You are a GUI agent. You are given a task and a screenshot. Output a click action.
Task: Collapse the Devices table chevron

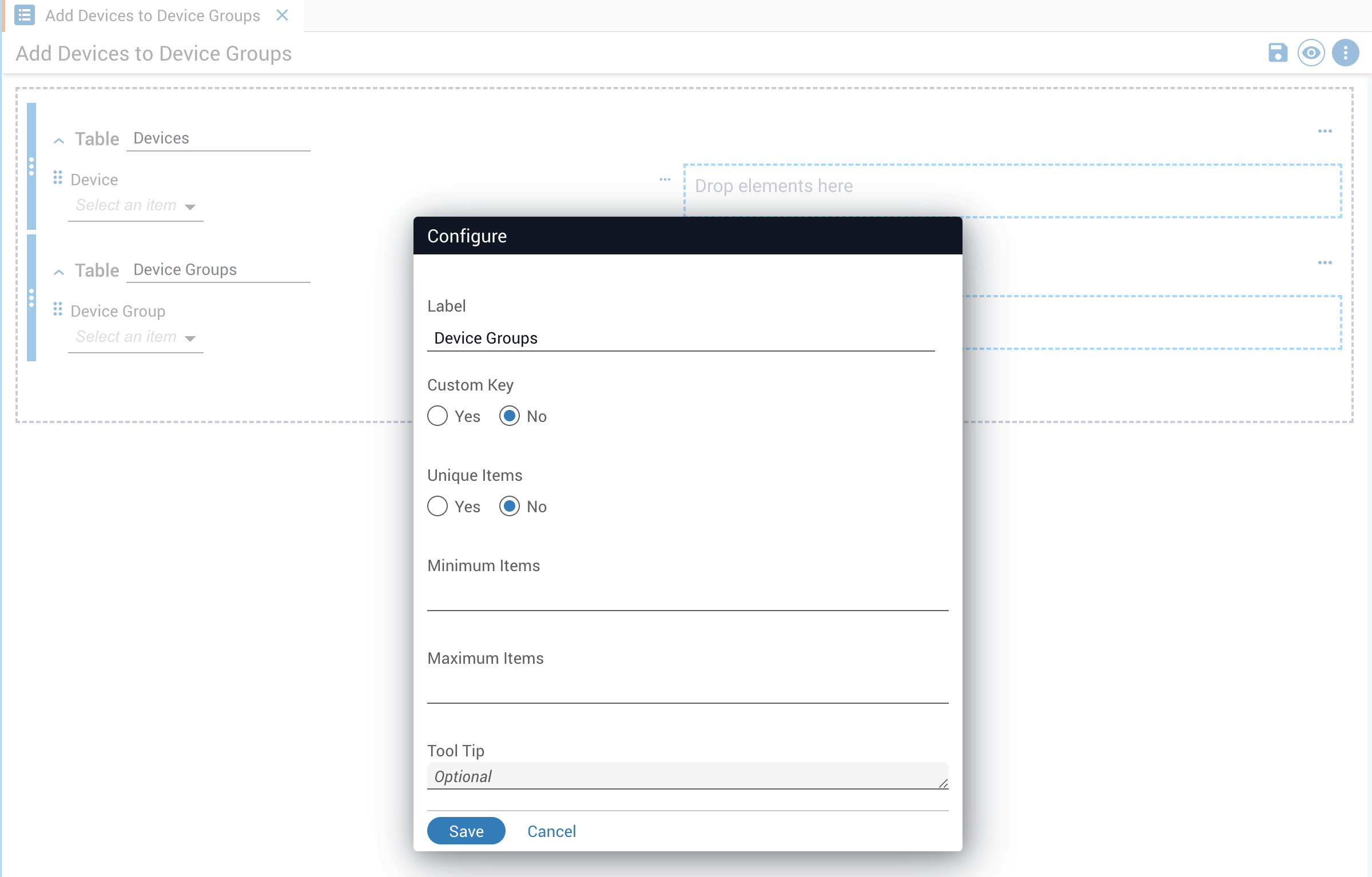pos(59,141)
